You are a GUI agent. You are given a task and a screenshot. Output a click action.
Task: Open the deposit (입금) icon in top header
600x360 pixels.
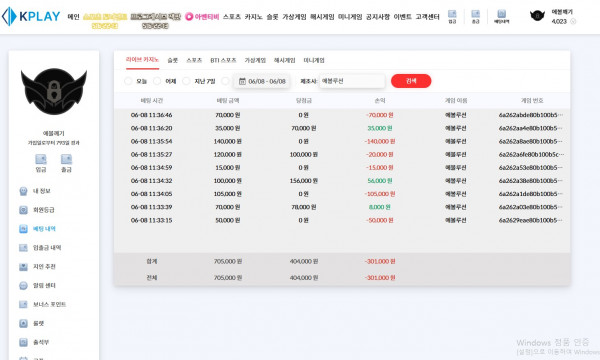click(x=452, y=17)
